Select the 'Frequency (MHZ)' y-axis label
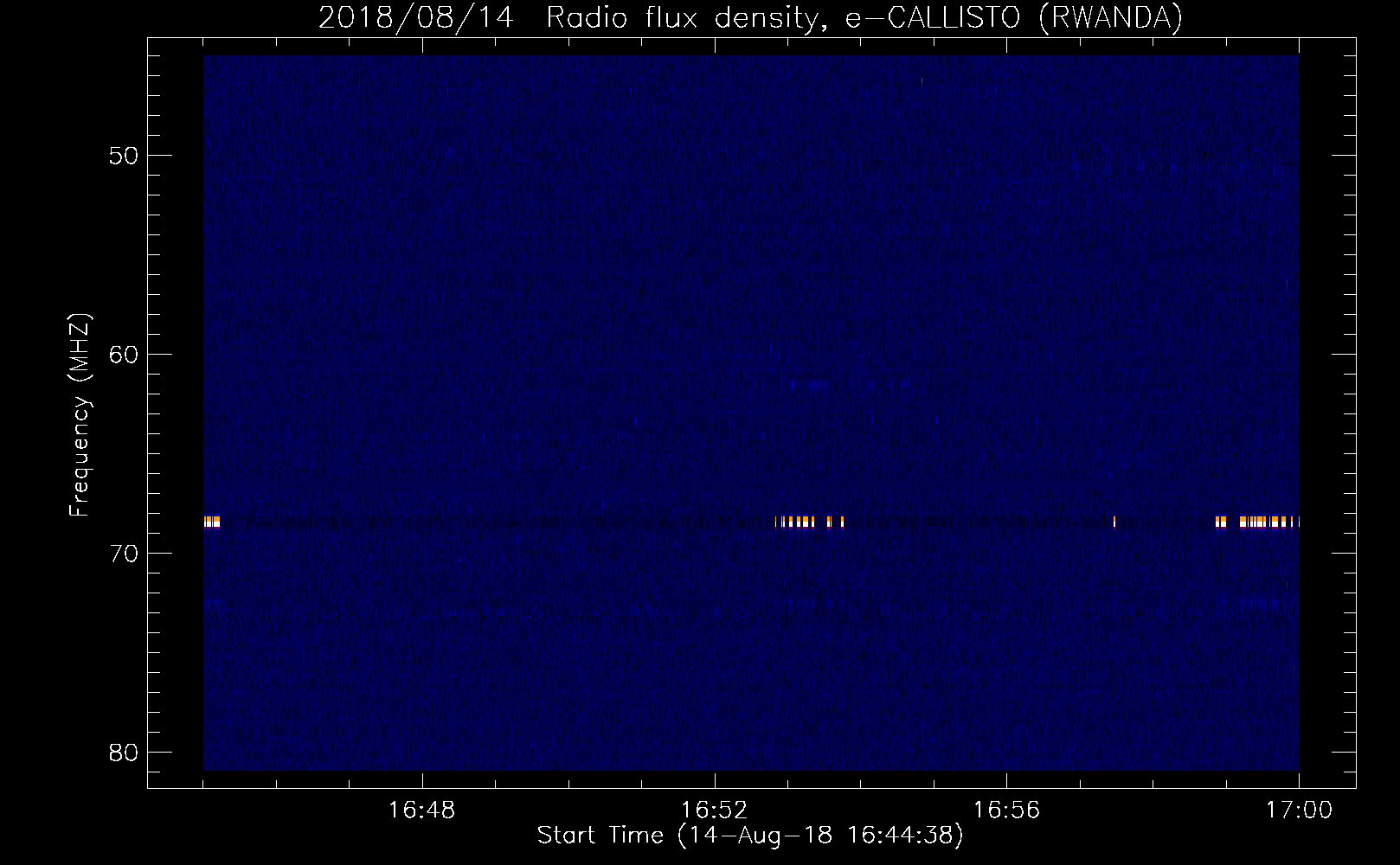 click(80, 415)
